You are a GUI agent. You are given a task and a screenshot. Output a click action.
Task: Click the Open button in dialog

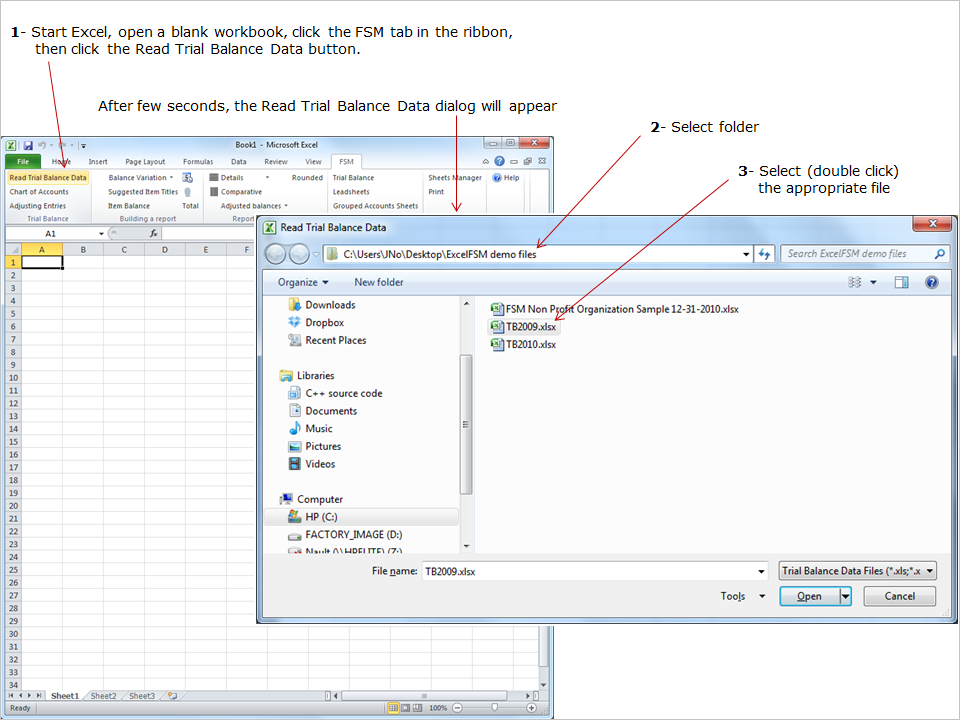tap(809, 596)
